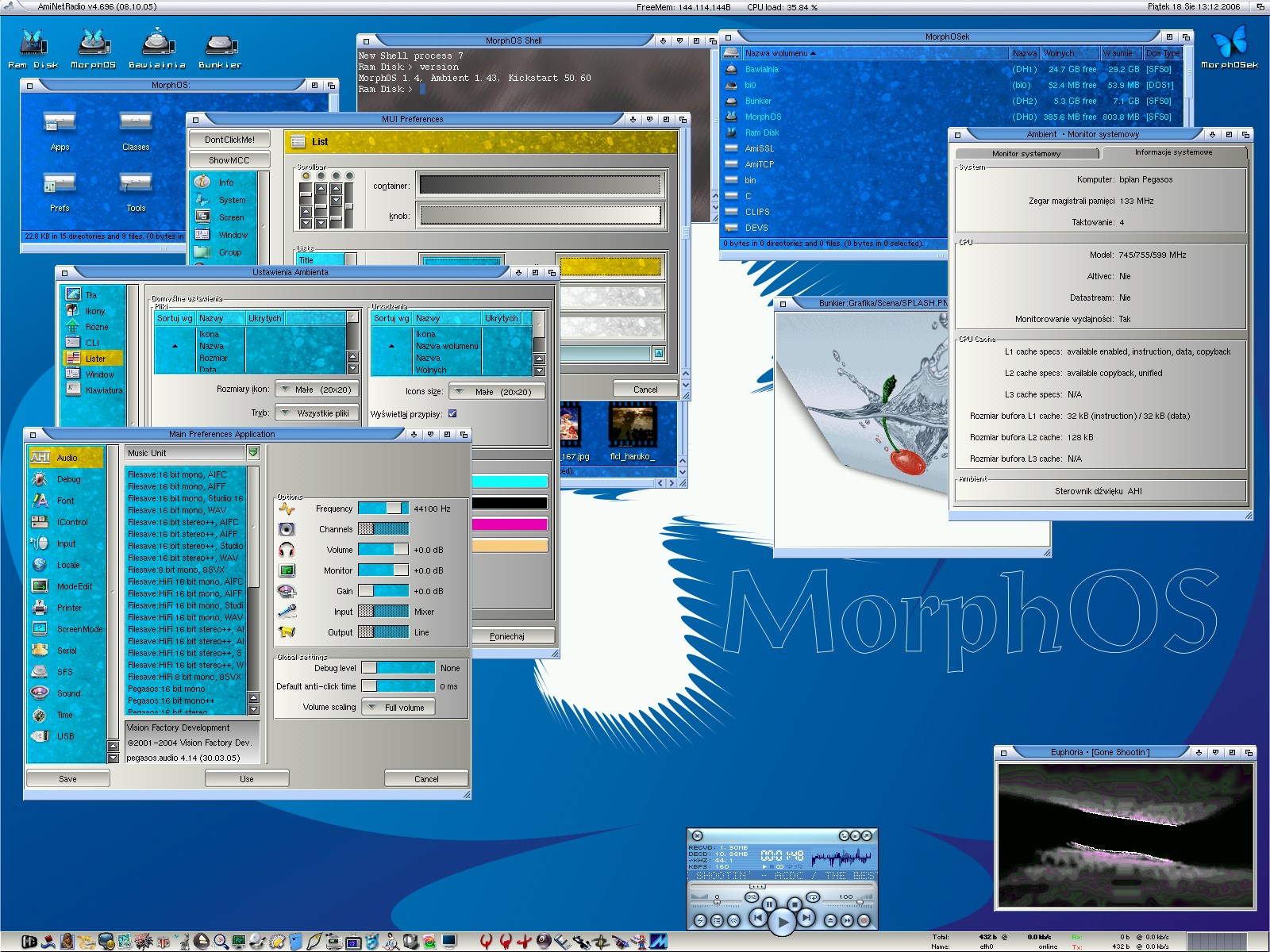Toggle shuffle button in the audio player
1270x952 pixels.
pos(752,897)
